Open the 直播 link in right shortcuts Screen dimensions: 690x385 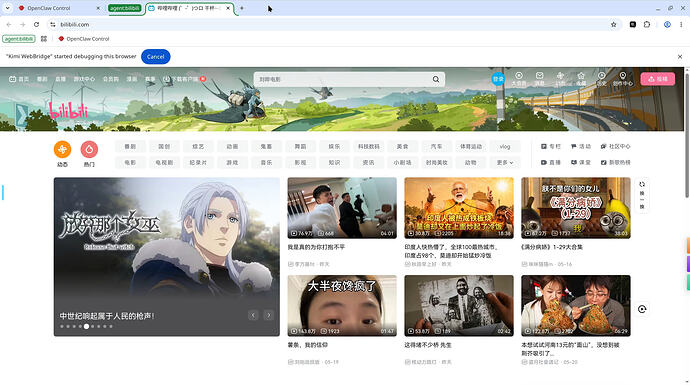point(551,162)
